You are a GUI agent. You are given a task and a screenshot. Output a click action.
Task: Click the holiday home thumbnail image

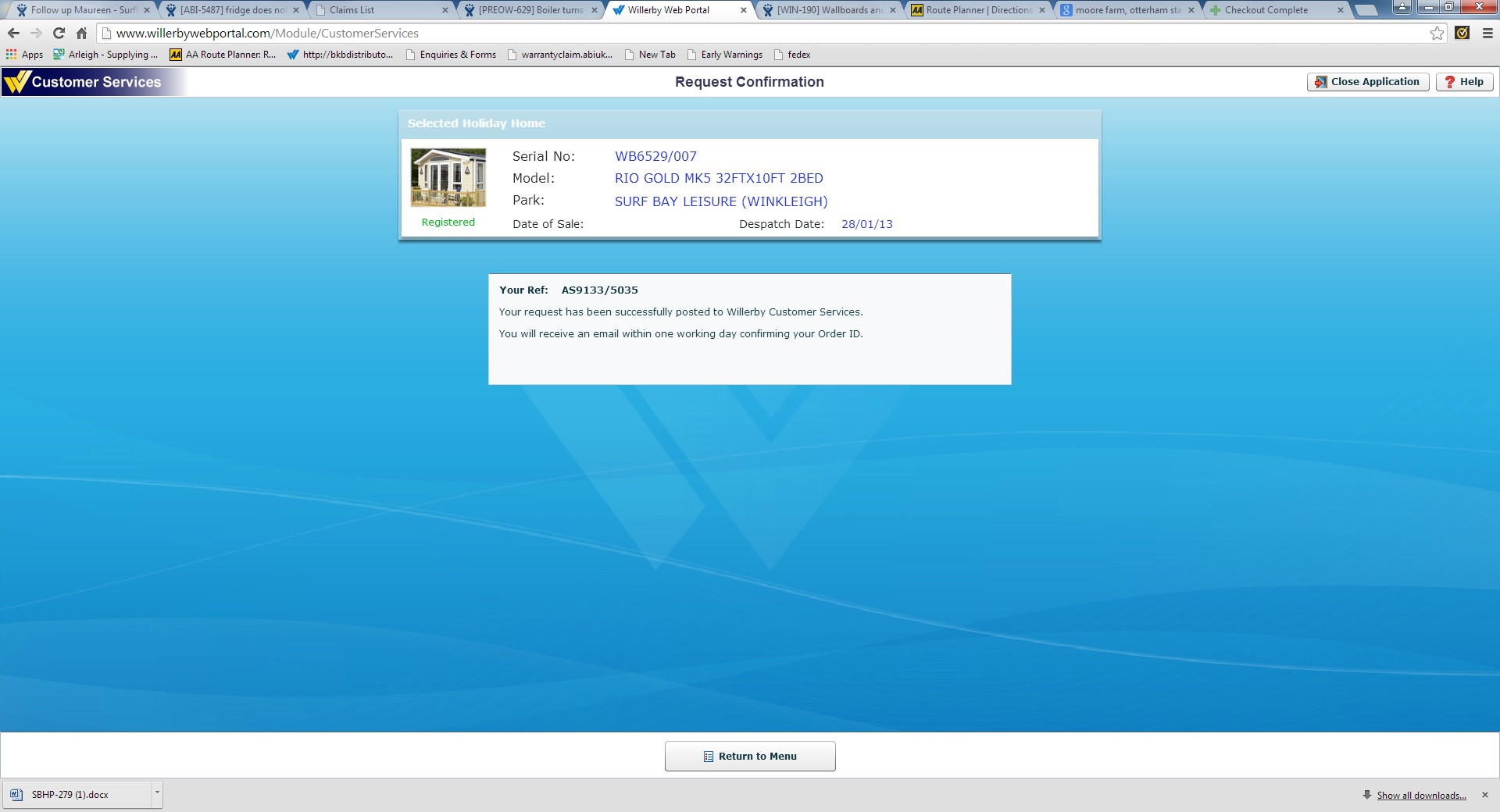click(448, 178)
